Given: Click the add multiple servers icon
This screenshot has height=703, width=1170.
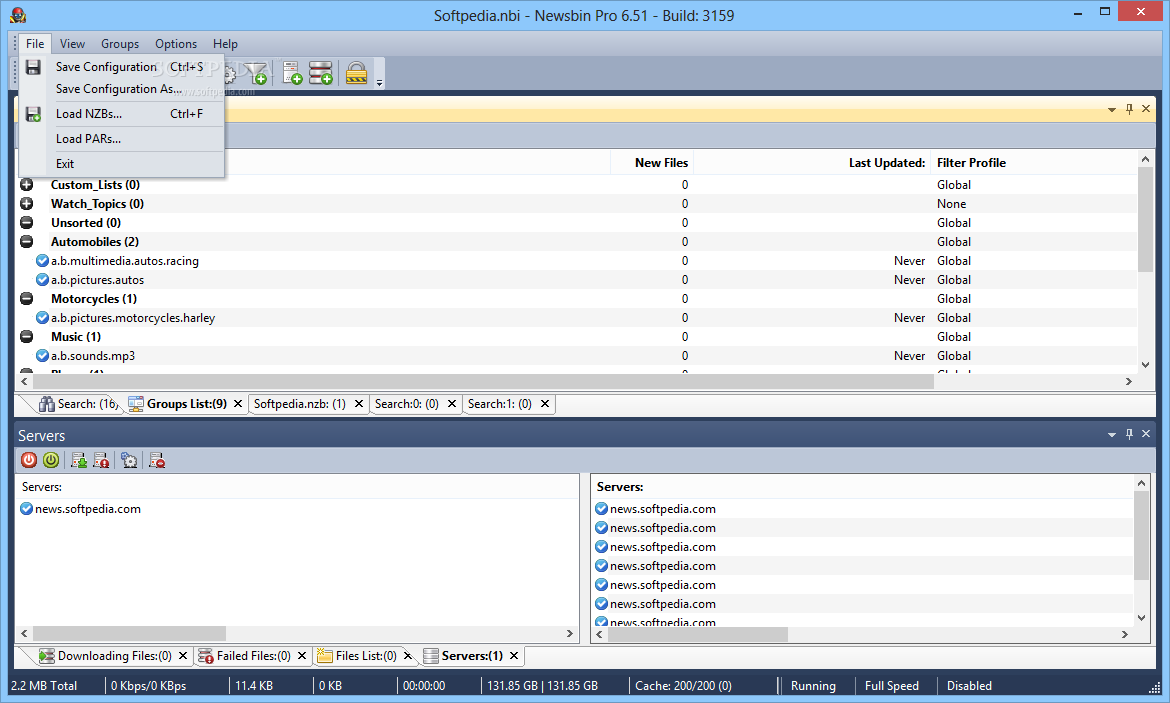Looking at the screenshot, I should click(320, 73).
